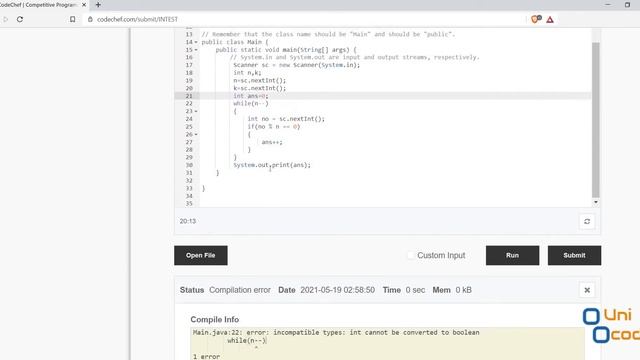Image resolution: width=640 pixels, height=360 pixels.
Task: Click the 'int no = sc.nextInt();' line
Action: point(286,119)
